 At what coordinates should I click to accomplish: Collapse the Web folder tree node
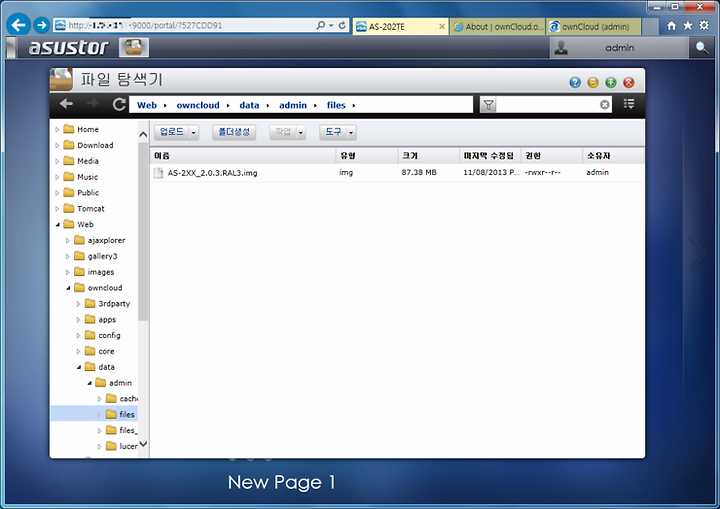click(x=58, y=225)
